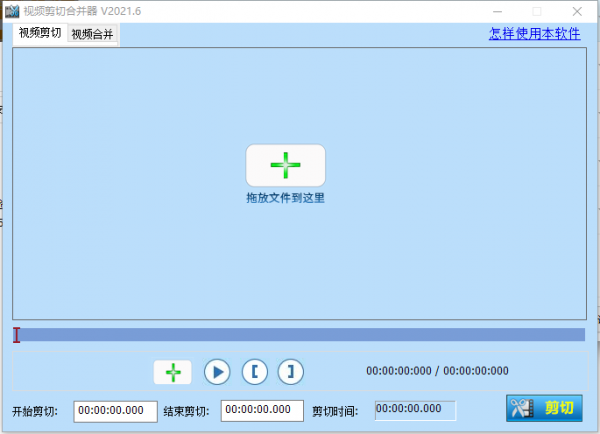Click the large green plus add-file button
The image size is (600, 434).
(285, 165)
